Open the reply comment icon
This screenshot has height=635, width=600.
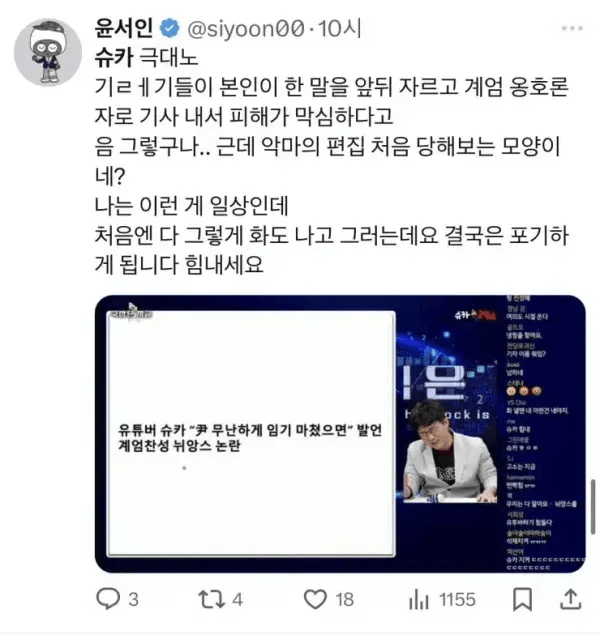[x=108, y=599]
